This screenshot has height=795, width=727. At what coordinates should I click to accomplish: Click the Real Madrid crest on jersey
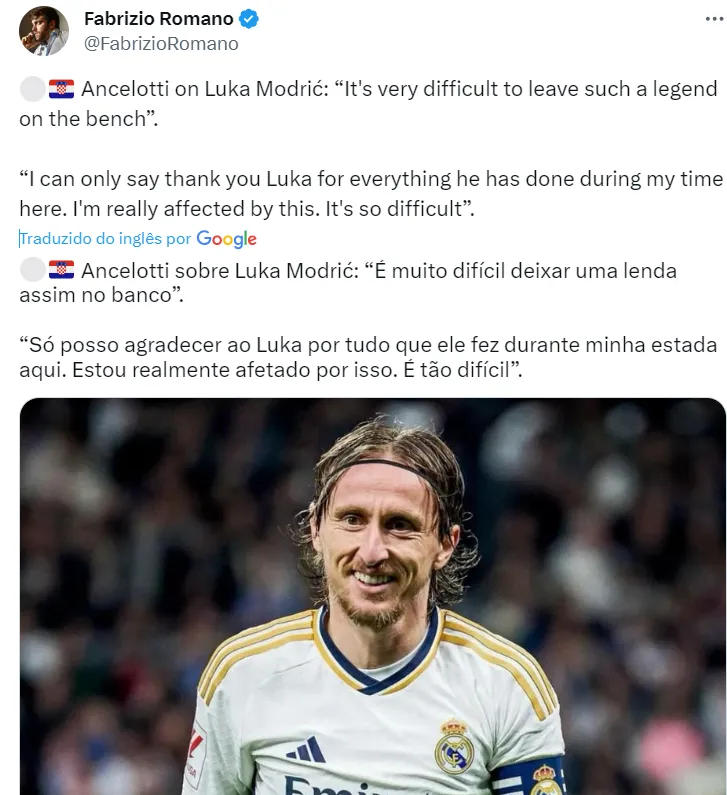click(454, 746)
